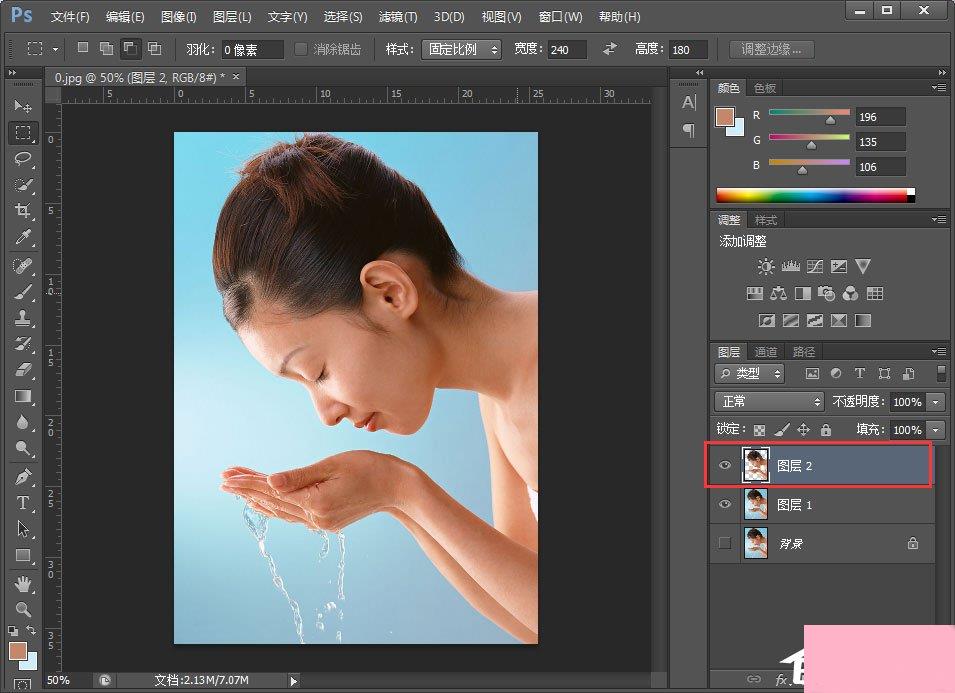955x693 pixels.
Task: Toggle lock all for layer
Action: (826, 430)
